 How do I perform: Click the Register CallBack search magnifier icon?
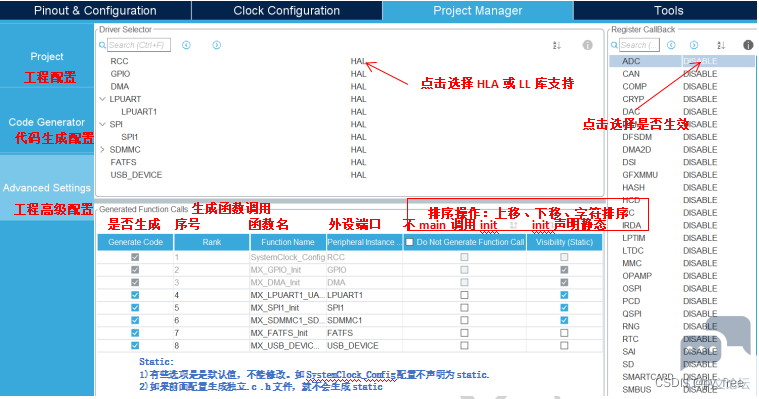pyautogui.click(x=614, y=45)
